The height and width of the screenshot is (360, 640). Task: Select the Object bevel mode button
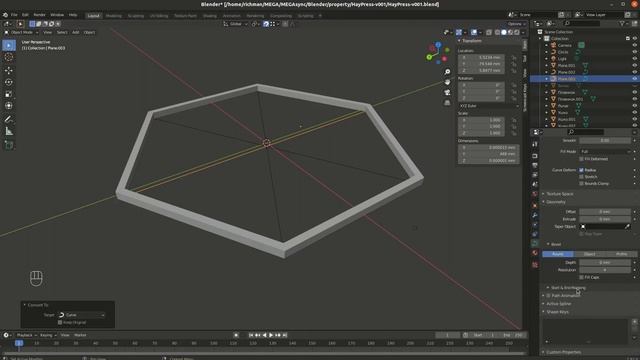[589, 254]
